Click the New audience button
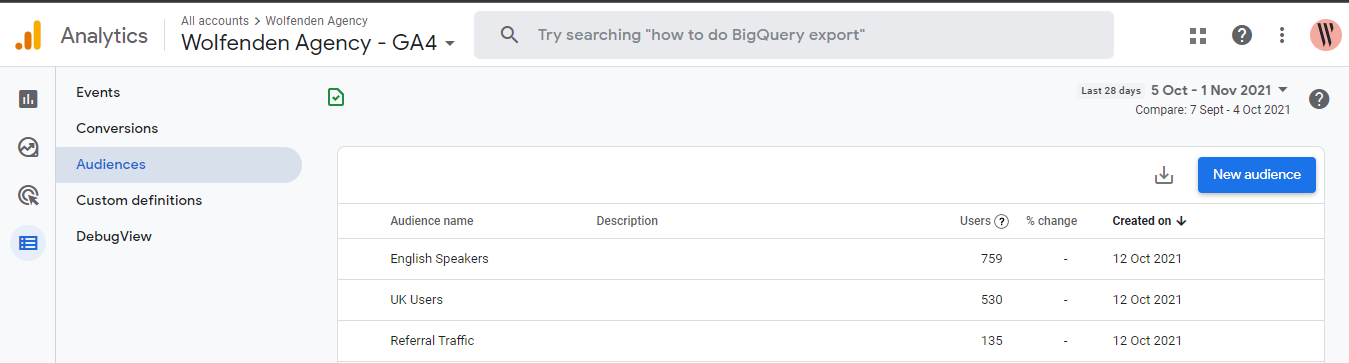 (x=1256, y=174)
